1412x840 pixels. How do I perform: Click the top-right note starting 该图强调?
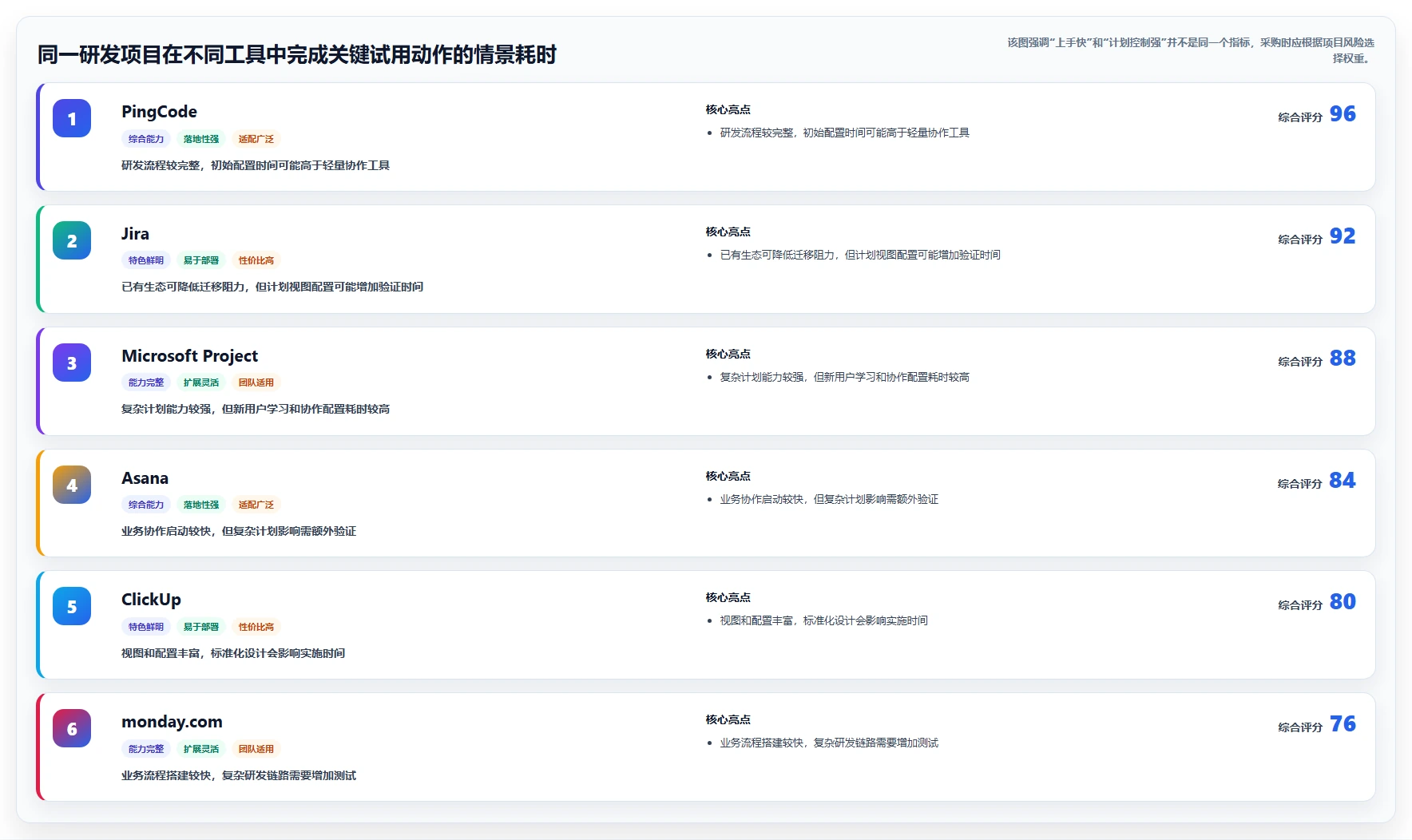coord(1191,50)
